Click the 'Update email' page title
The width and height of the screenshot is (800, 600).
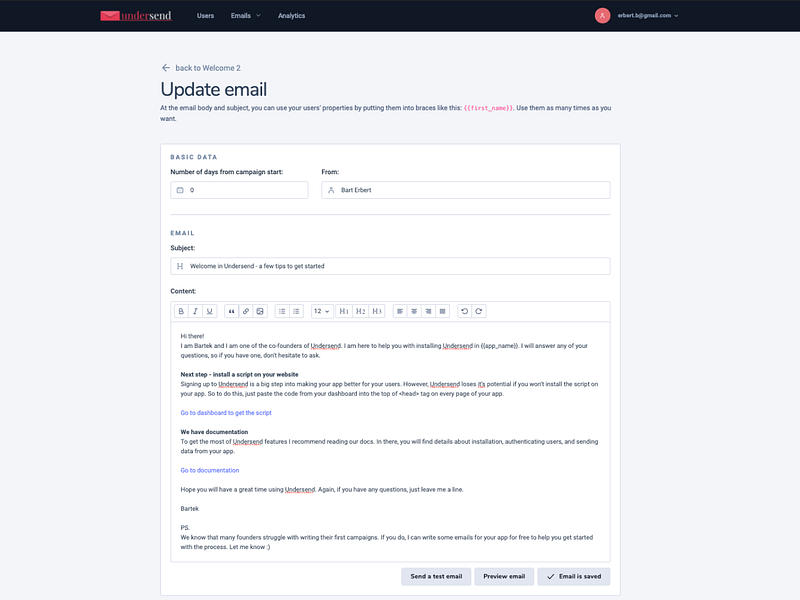(214, 90)
